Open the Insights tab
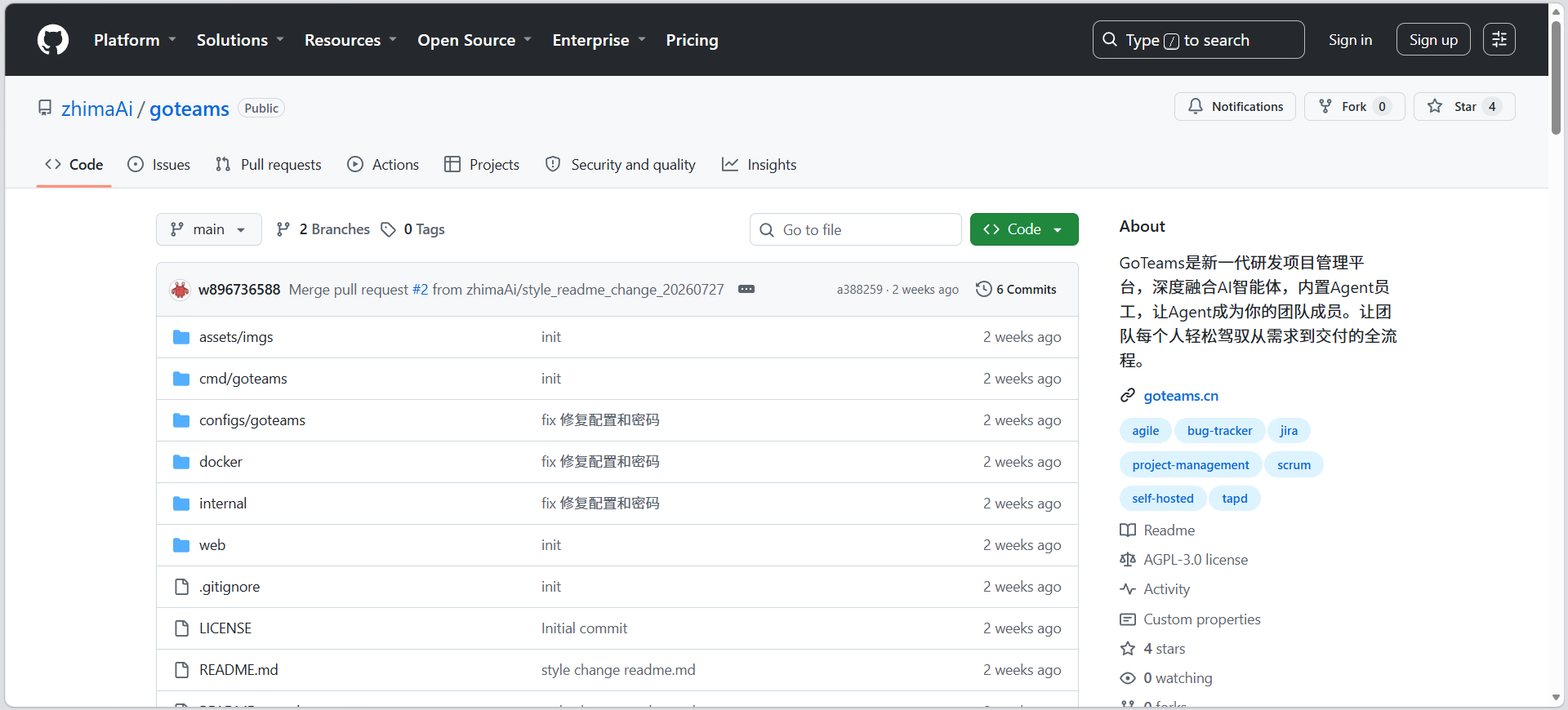This screenshot has width=1568, height=710. point(759,164)
